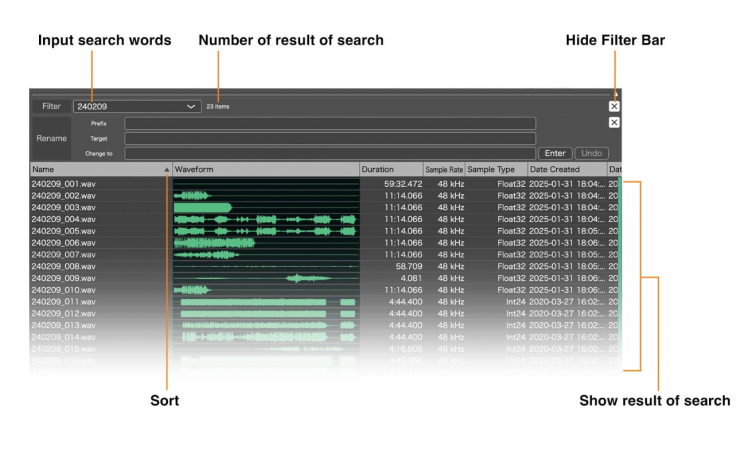Image resolution: width=740 pixels, height=450 pixels.
Task: Click the Rename button
Action: click(51, 139)
